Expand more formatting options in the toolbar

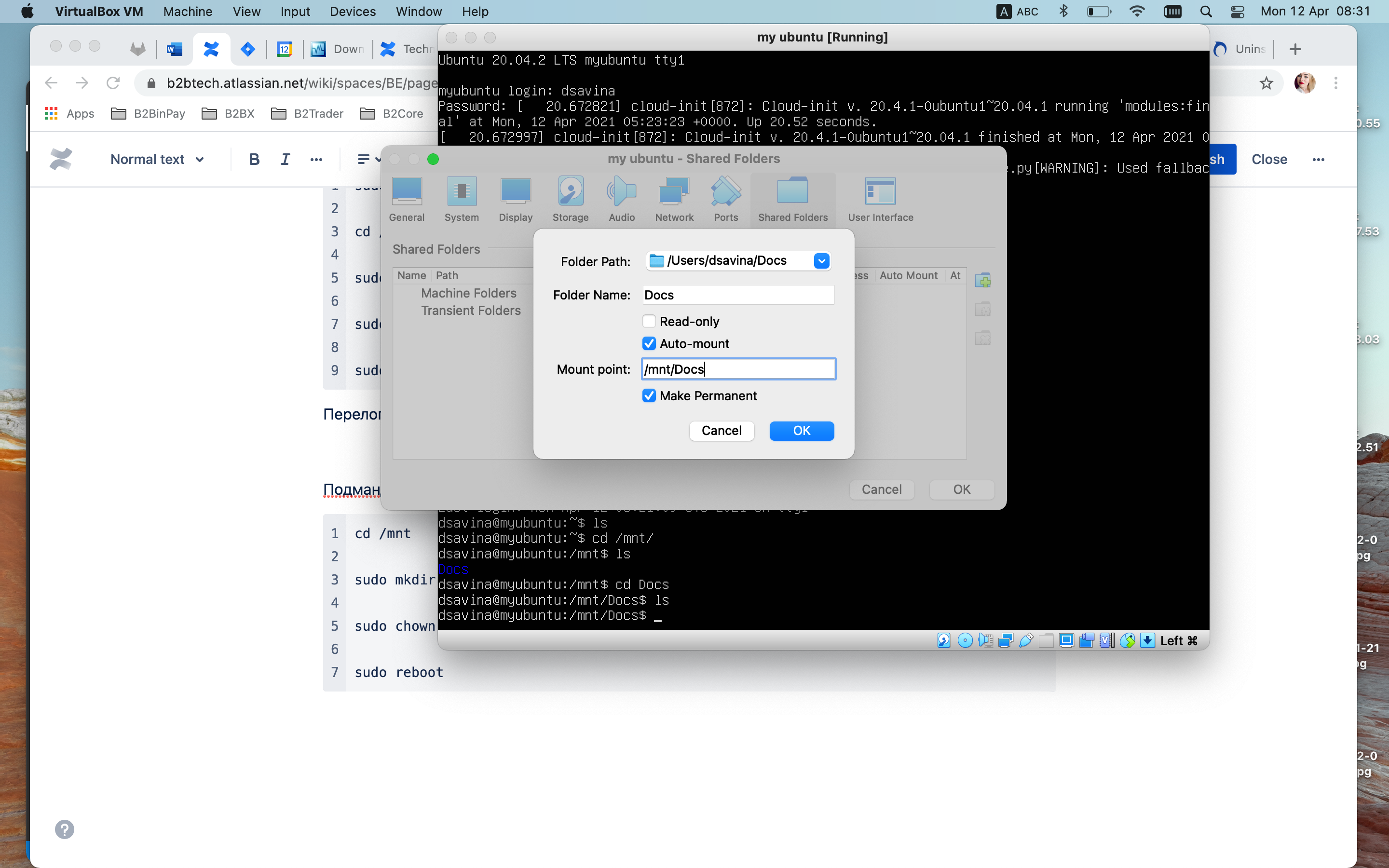click(x=316, y=159)
